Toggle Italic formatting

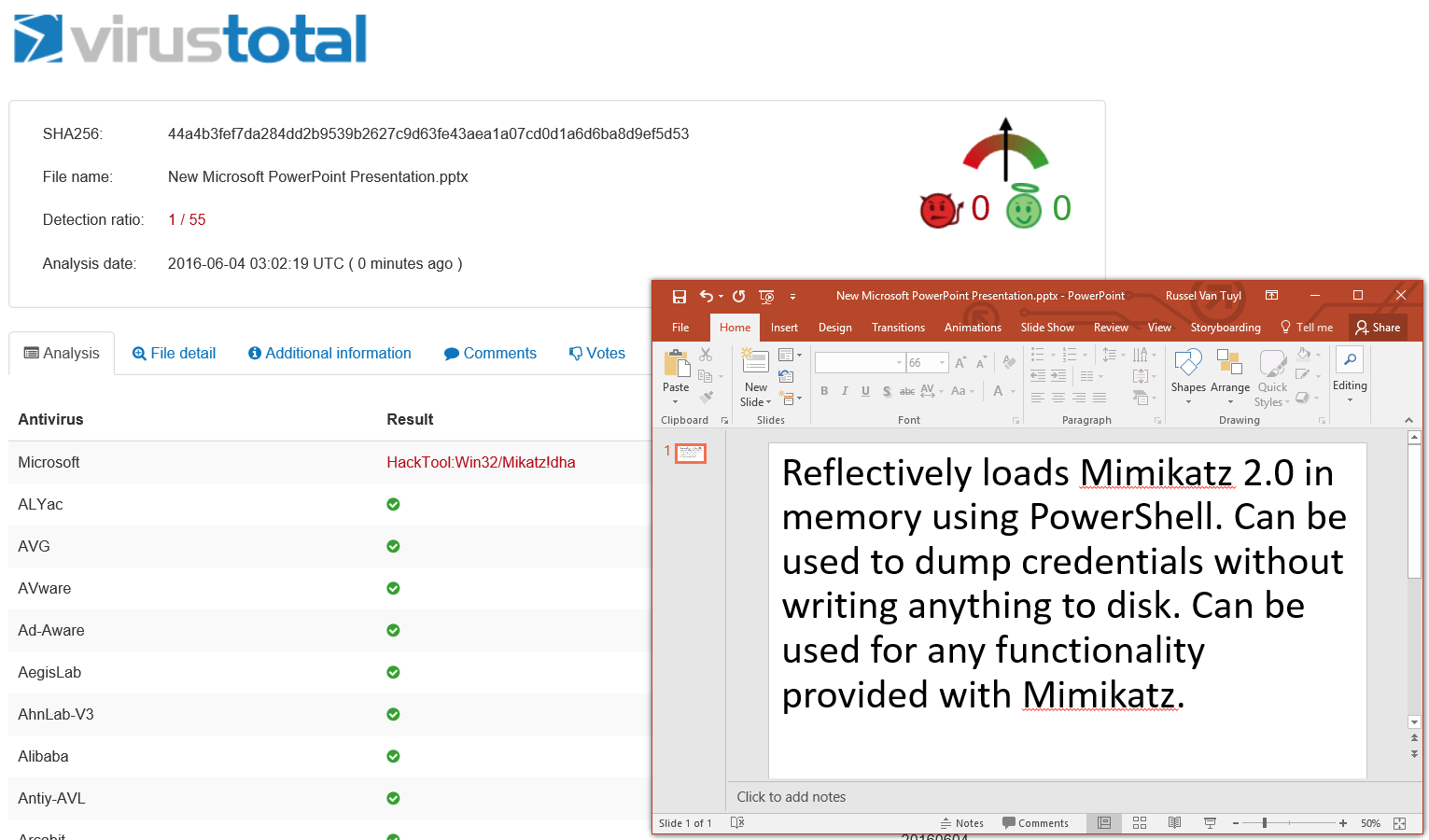click(845, 391)
